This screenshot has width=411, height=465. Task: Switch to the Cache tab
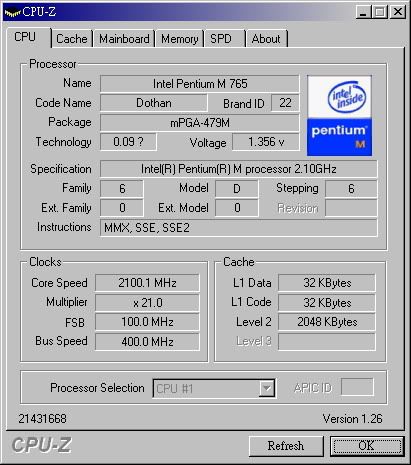pos(72,39)
